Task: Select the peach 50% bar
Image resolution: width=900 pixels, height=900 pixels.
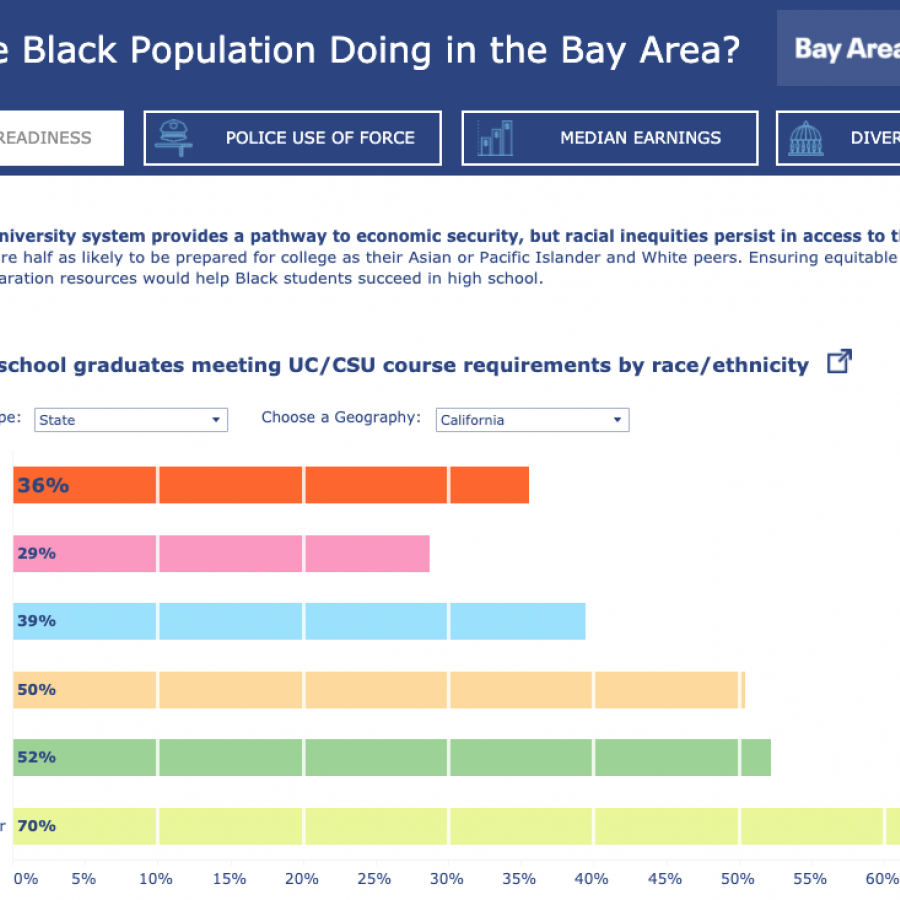Action: pos(378,689)
